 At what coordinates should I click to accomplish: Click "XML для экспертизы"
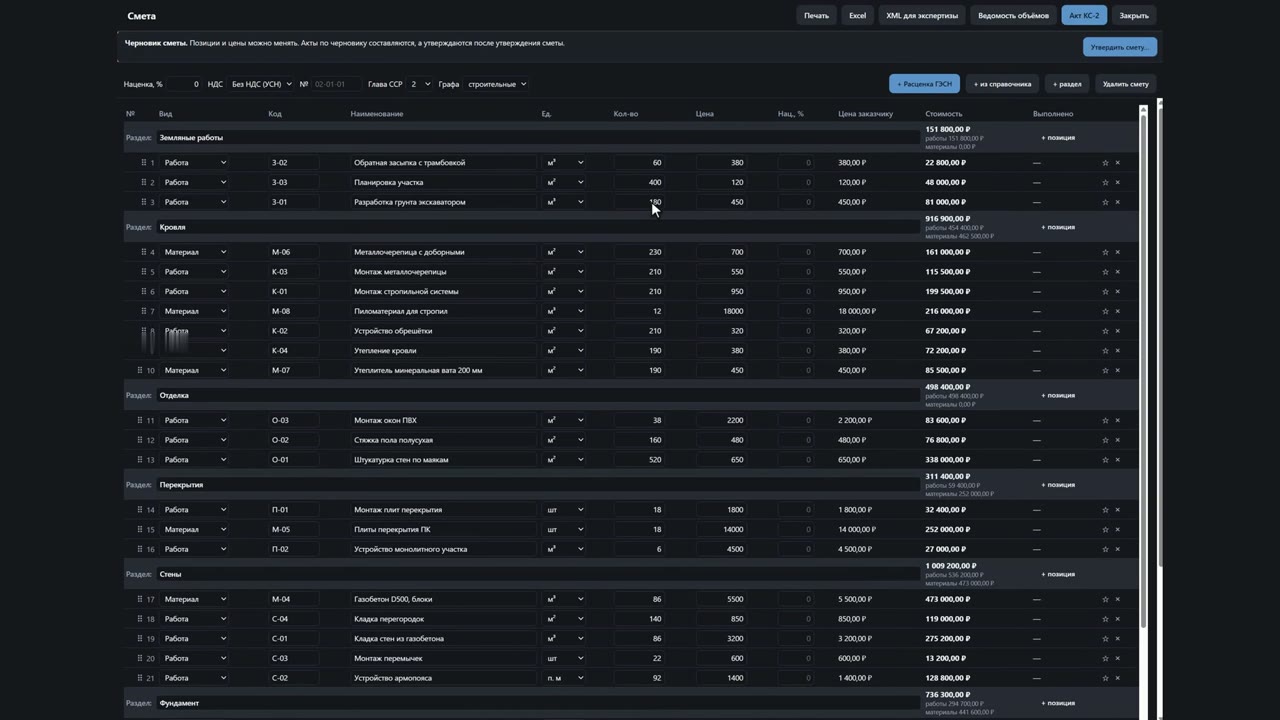coord(922,16)
